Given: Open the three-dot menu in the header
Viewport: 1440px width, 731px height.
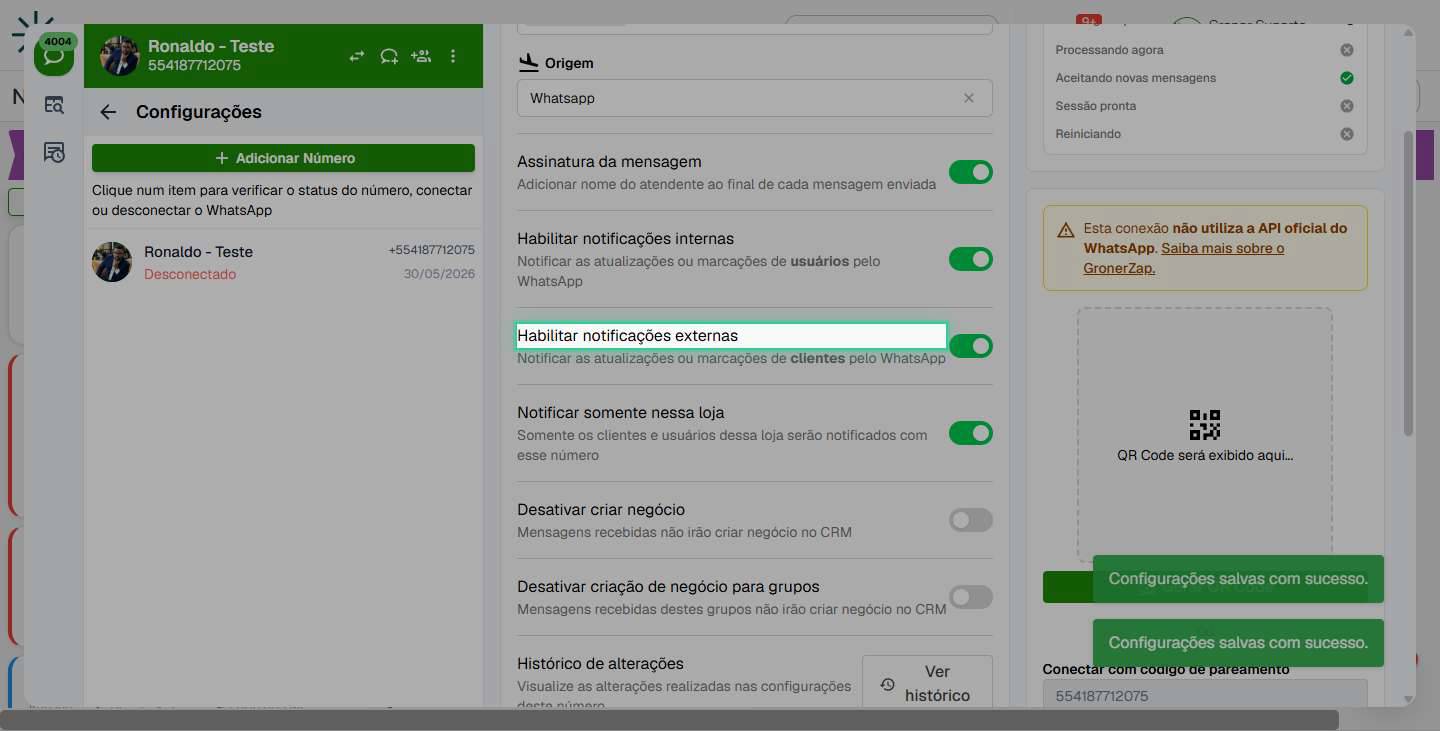Looking at the screenshot, I should pos(453,56).
